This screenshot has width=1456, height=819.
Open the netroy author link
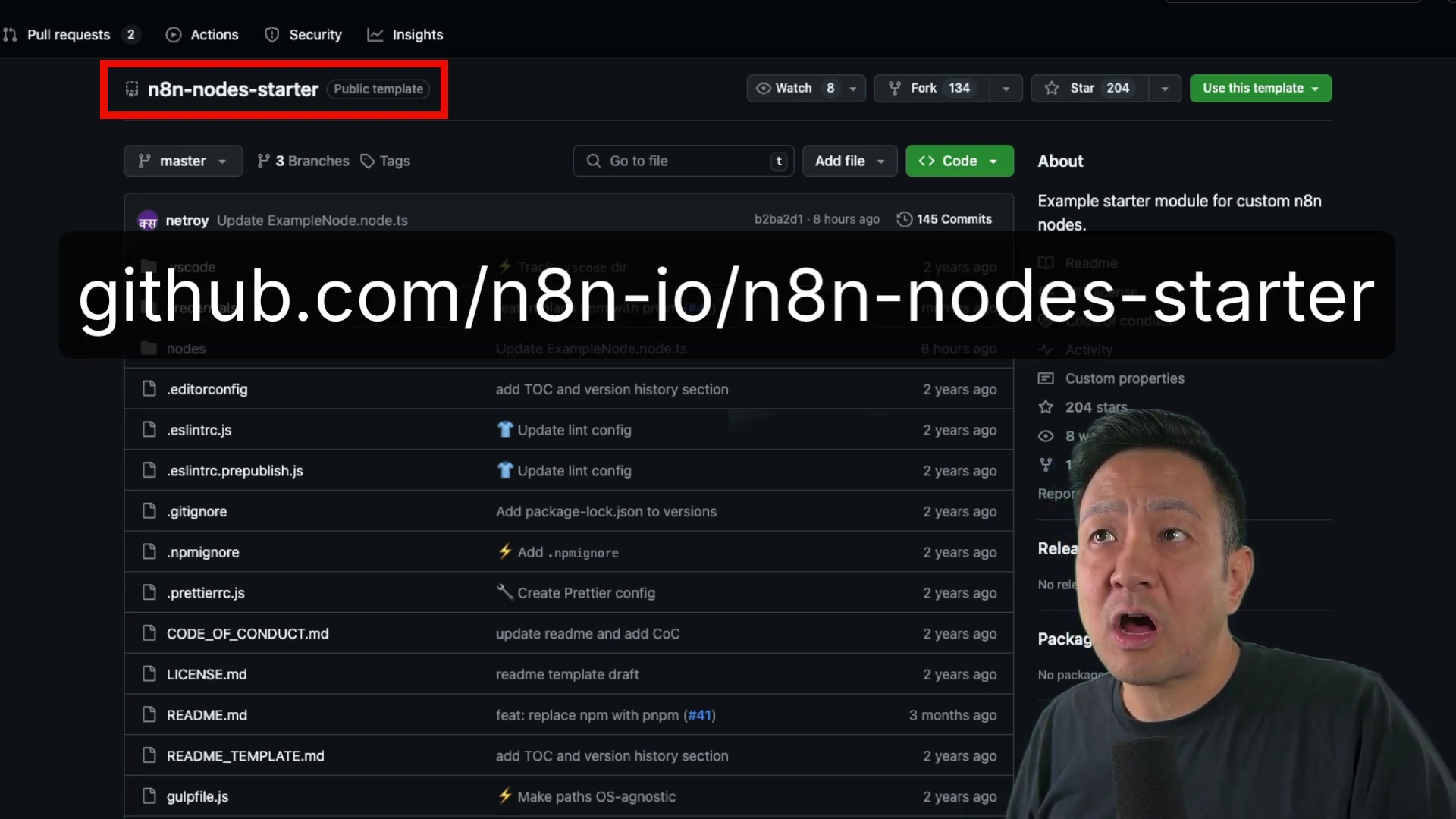point(187,221)
